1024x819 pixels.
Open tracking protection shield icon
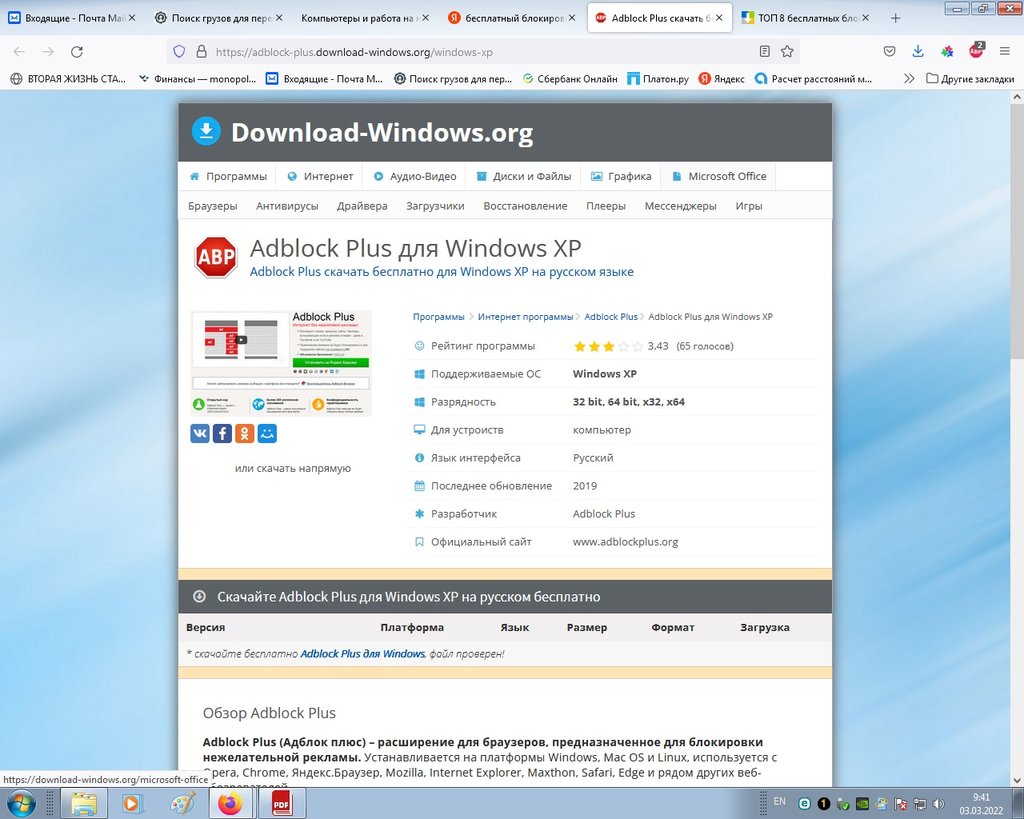[x=180, y=52]
